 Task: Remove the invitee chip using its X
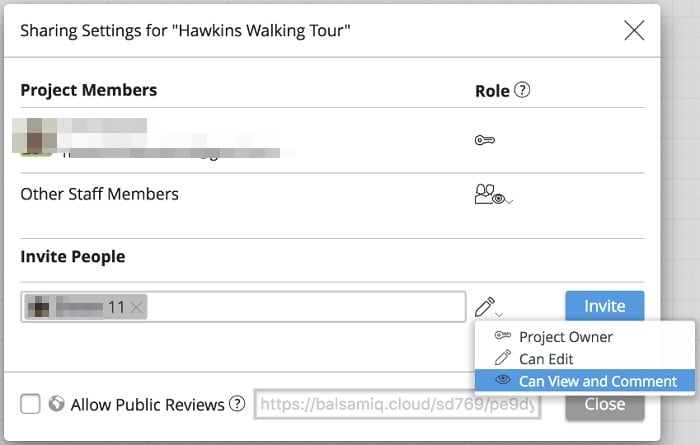[x=137, y=307]
